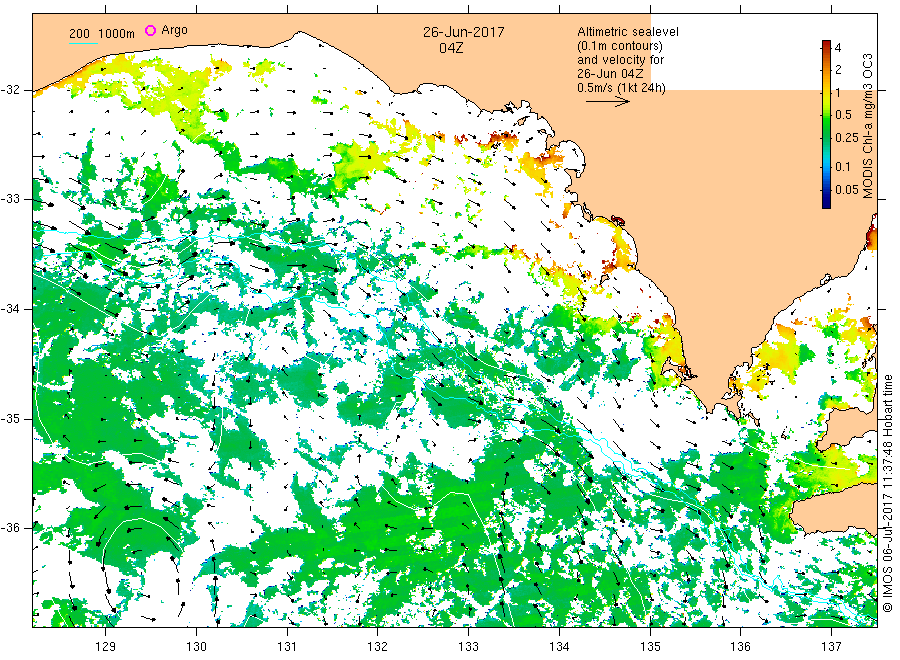
Task: Click the '04Z' time label
Action: [451, 48]
